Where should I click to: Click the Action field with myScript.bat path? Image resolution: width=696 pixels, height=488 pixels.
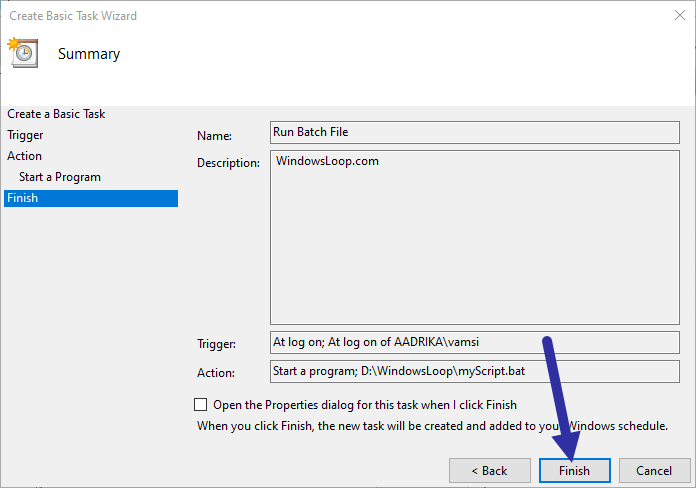click(x=475, y=371)
